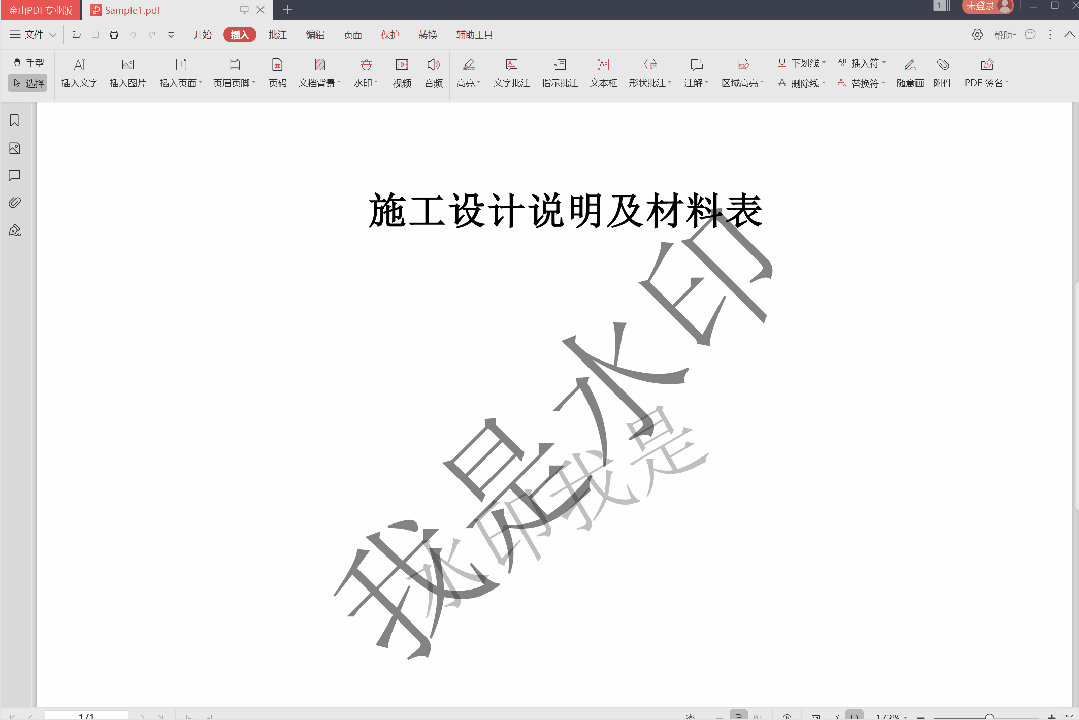Open the 文件 (File) menu

(x=30, y=34)
